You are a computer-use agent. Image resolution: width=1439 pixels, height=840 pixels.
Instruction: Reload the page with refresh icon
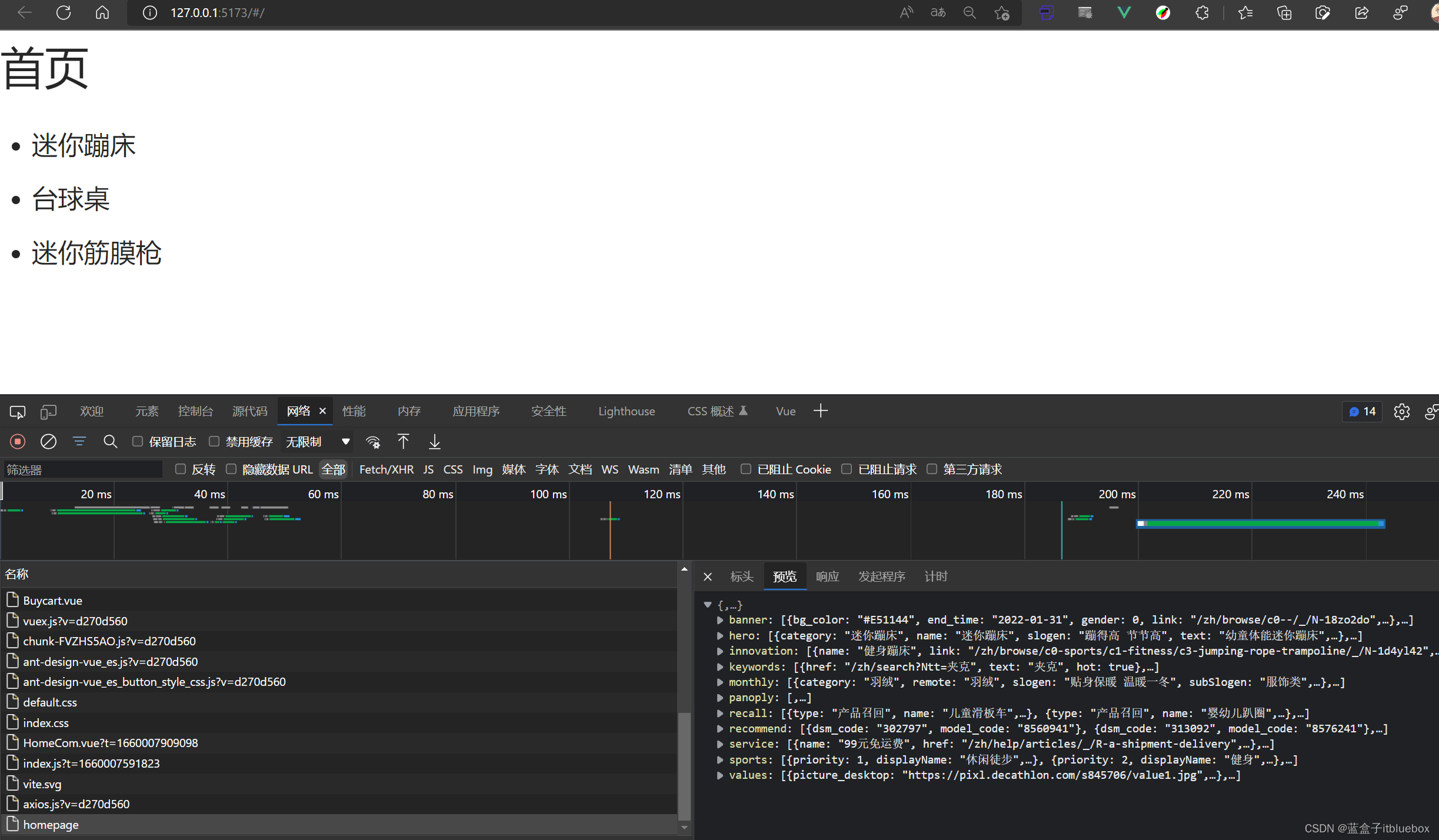coord(64,12)
